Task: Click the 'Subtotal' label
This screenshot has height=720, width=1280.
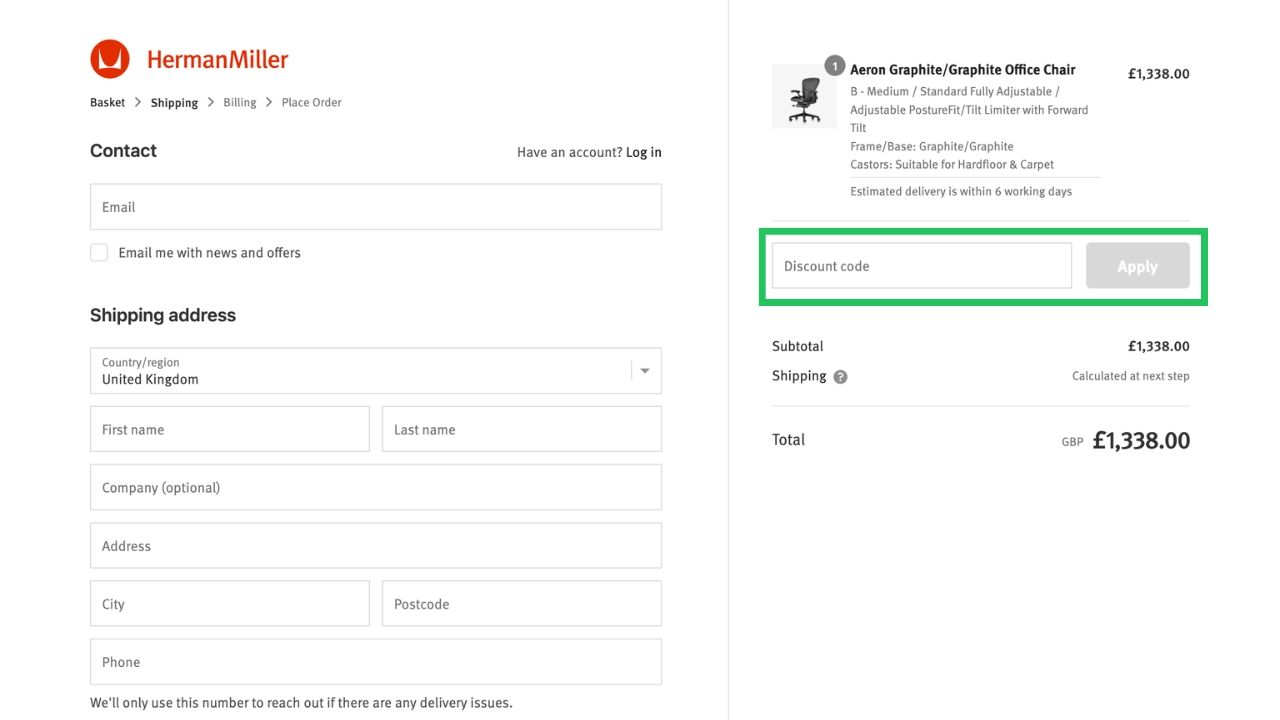Action: pos(798,346)
